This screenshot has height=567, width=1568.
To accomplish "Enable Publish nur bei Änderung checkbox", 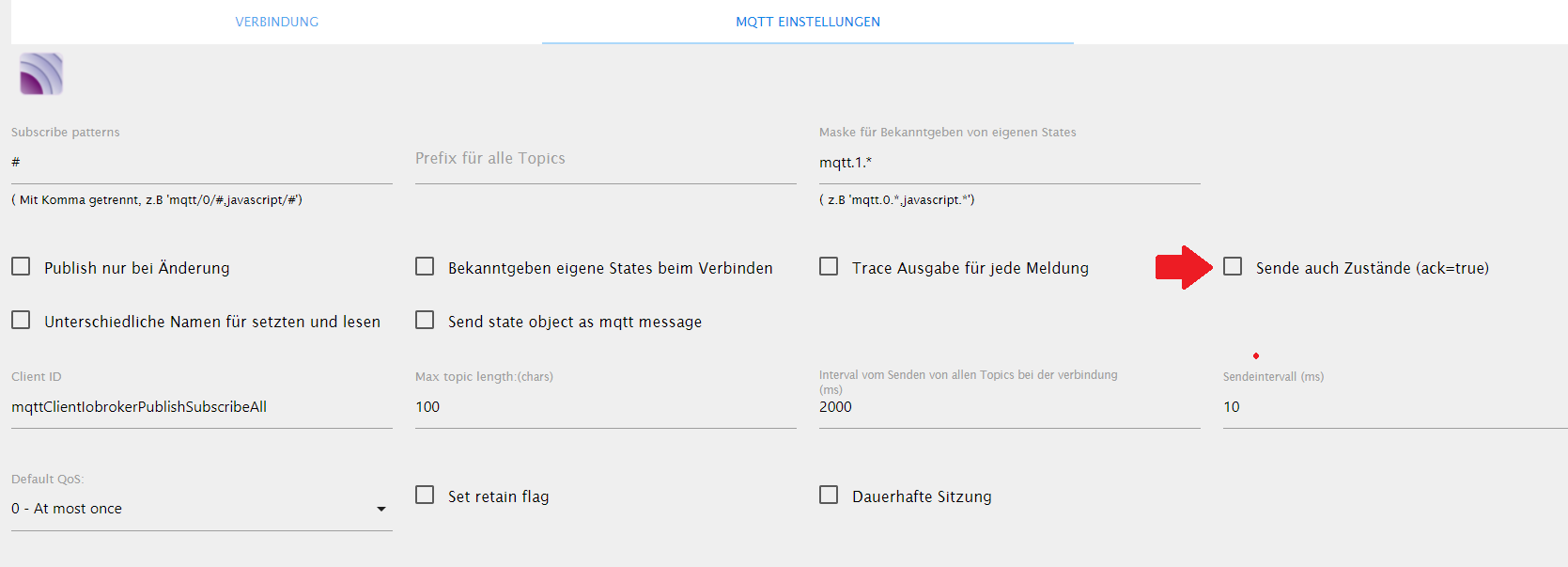I will click(21, 267).
